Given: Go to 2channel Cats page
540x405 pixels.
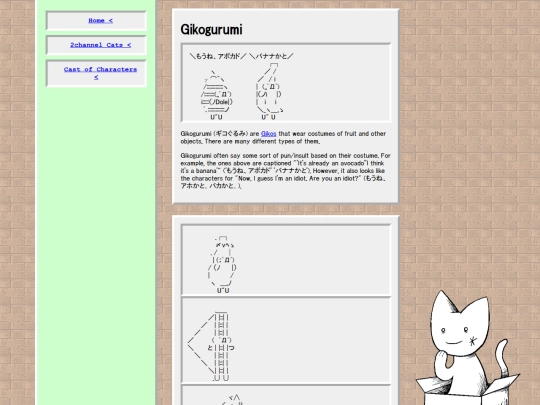Looking at the screenshot, I should [x=100, y=45].
